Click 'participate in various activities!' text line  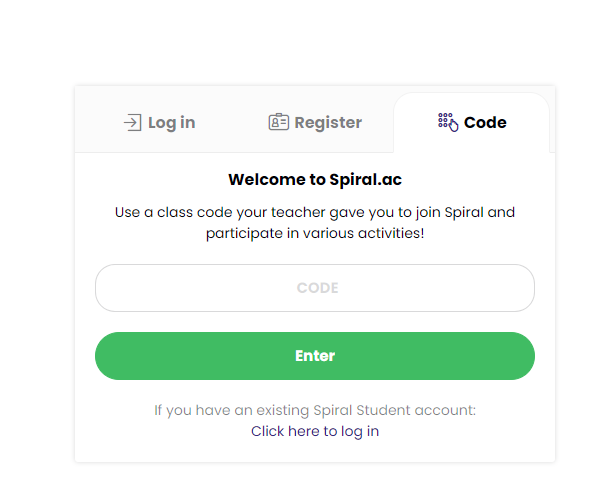315,233
